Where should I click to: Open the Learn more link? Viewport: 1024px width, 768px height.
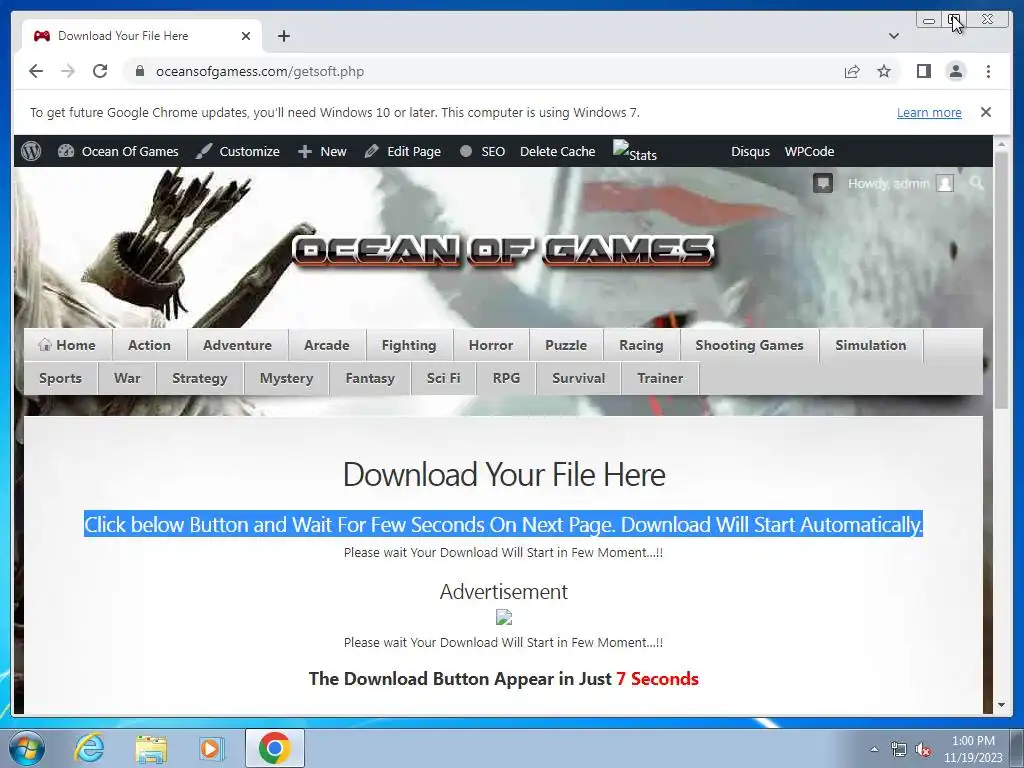pyautogui.click(x=929, y=112)
